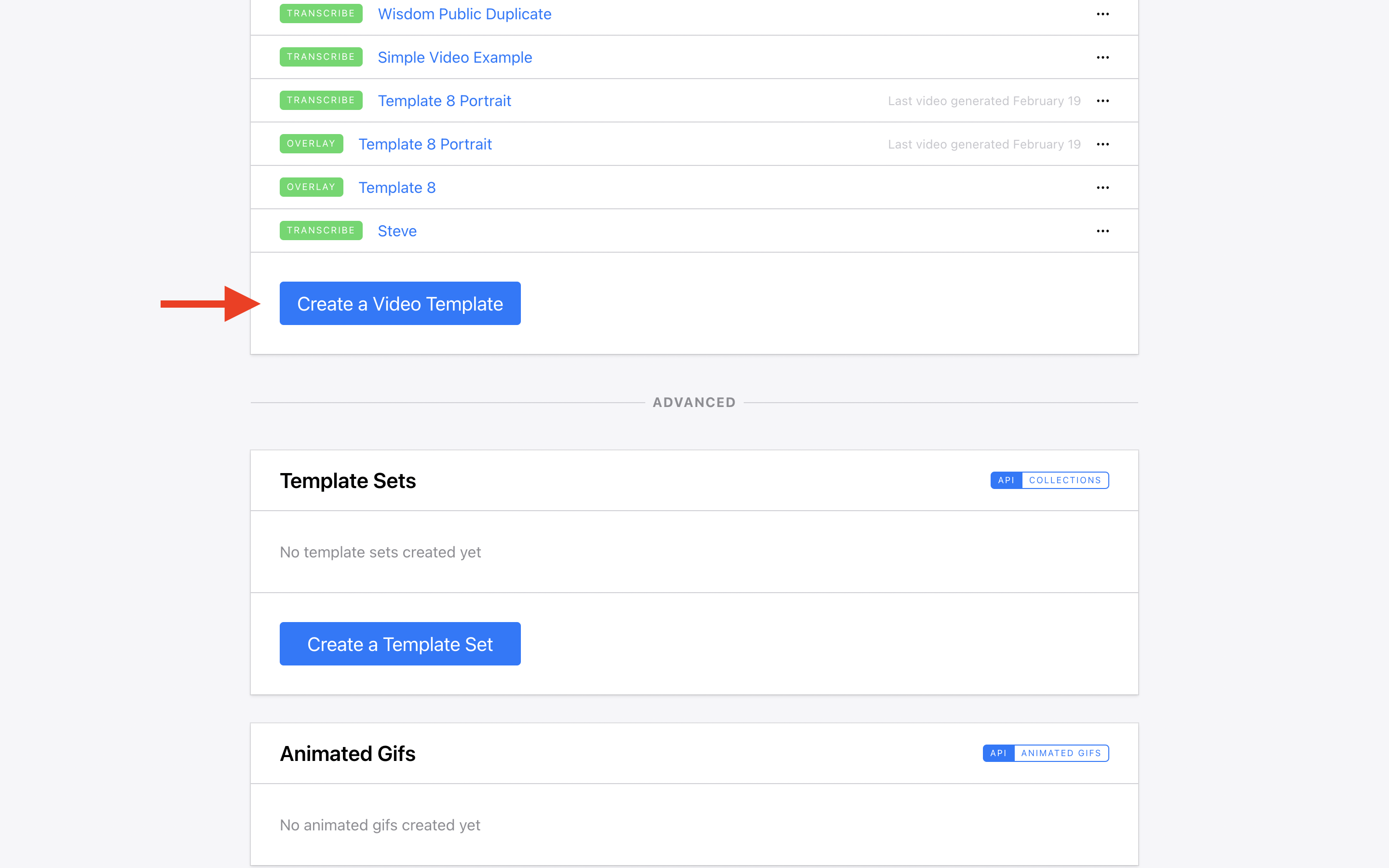Open ellipsis menu for Transcribe Template 8 Portrait
The height and width of the screenshot is (868, 1389).
click(1102, 101)
